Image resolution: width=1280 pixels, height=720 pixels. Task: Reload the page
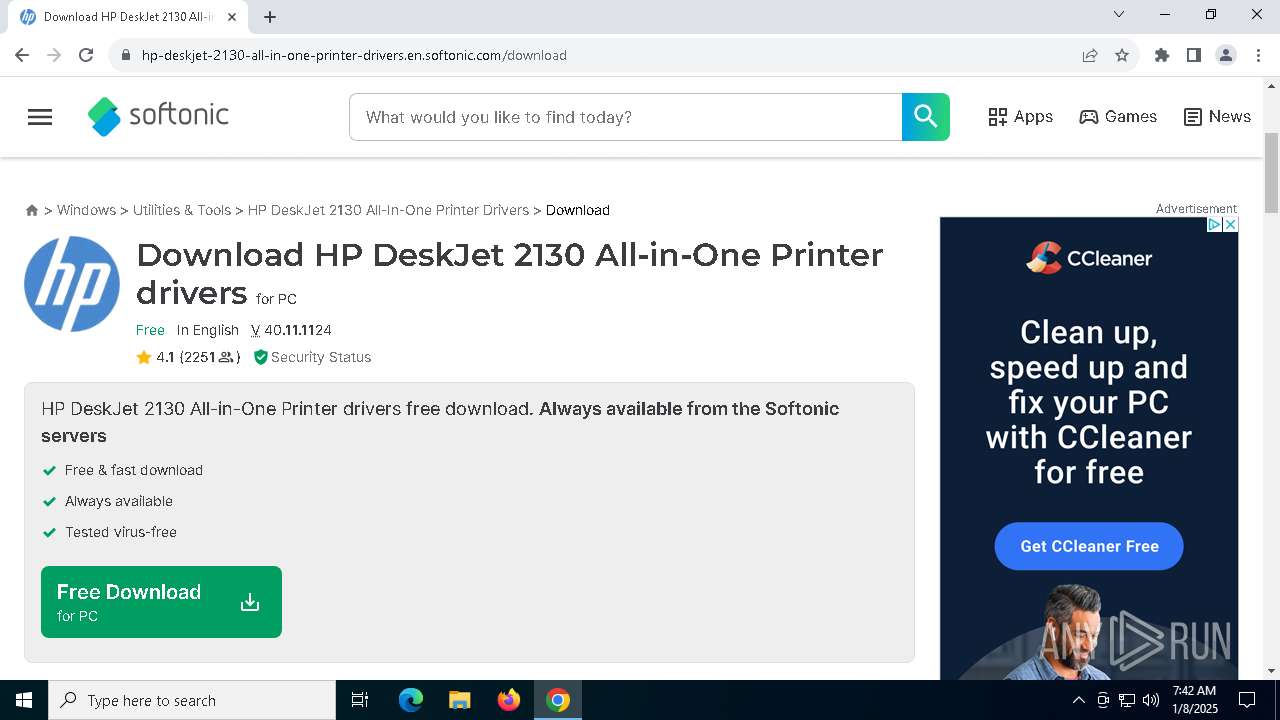(x=86, y=55)
